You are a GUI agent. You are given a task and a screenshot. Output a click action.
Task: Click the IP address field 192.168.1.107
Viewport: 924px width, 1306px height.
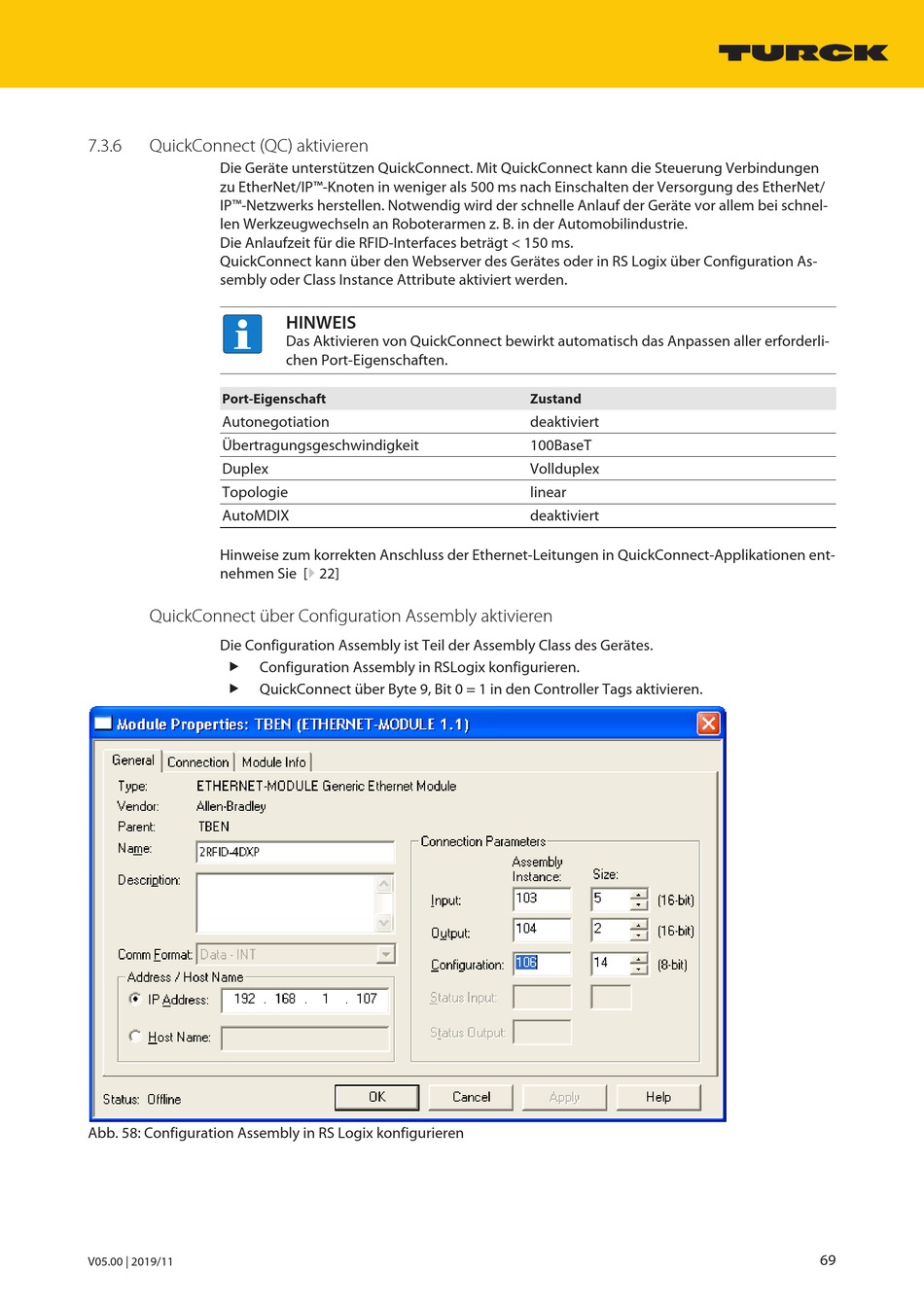click(x=304, y=1000)
